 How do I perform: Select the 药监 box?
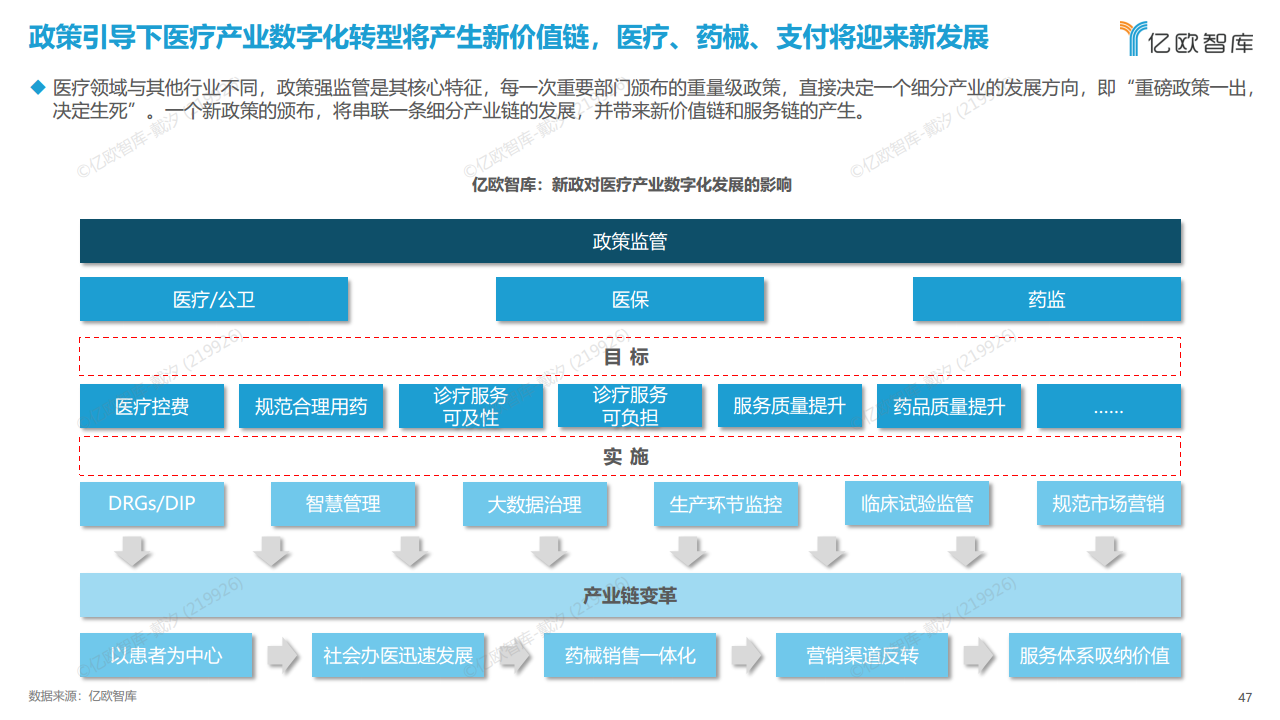1047,299
